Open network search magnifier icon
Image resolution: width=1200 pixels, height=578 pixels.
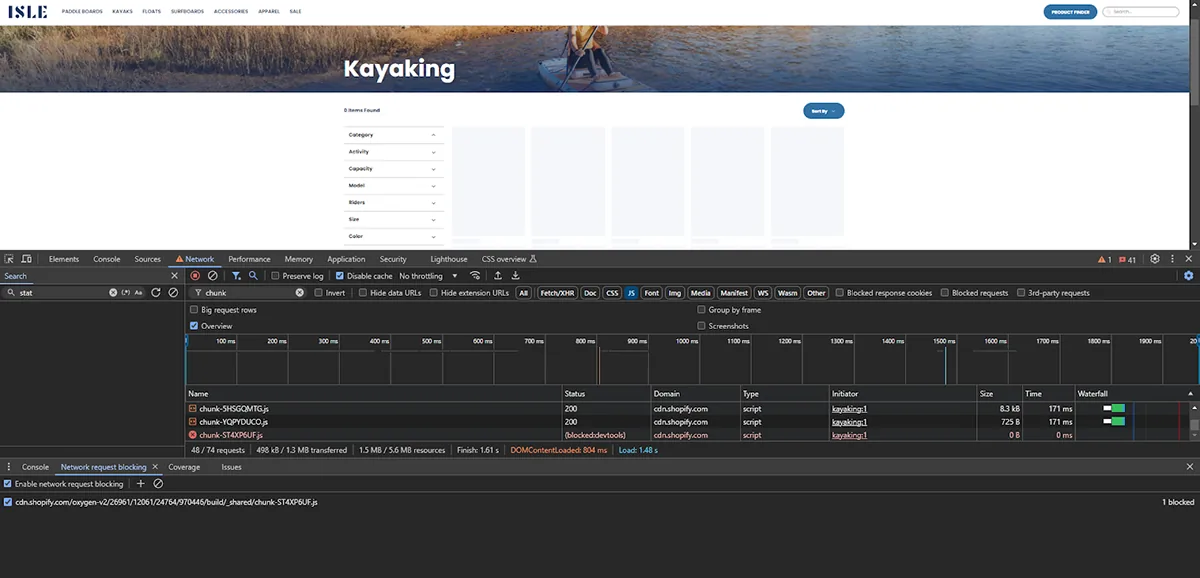pos(253,276)
